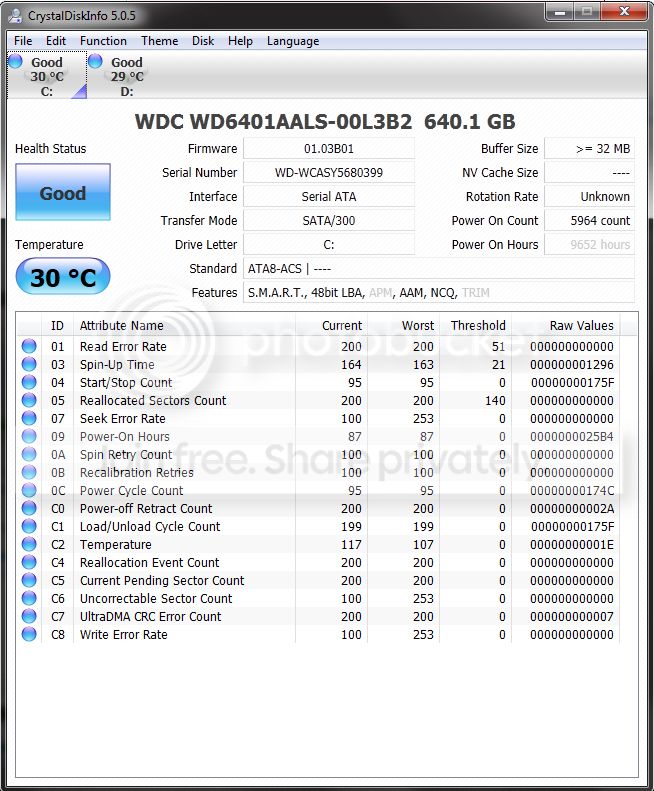Open the File menu

pyautogui.click(x=23, y=41)
